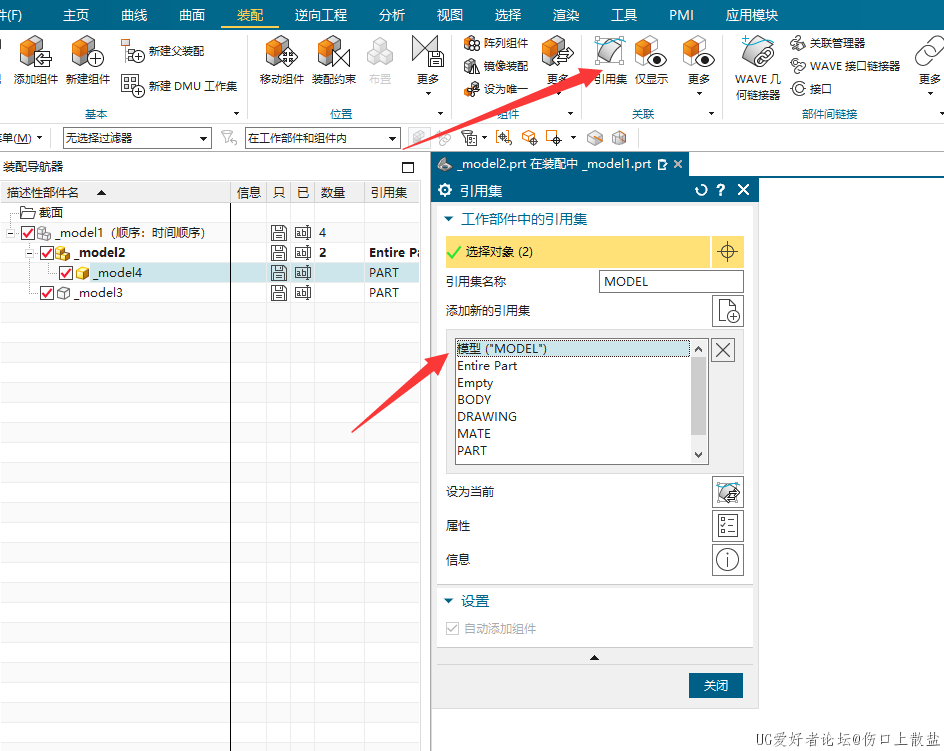
Task: Click the 引用集 (Reference Sets) ribbon icon
Action: [x=609, y=52]
